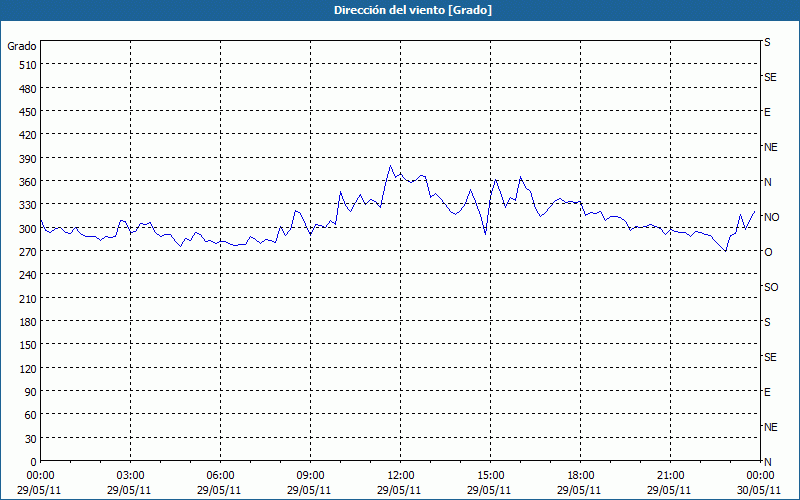Select the 30/05/11 date label

pos(759,490)
